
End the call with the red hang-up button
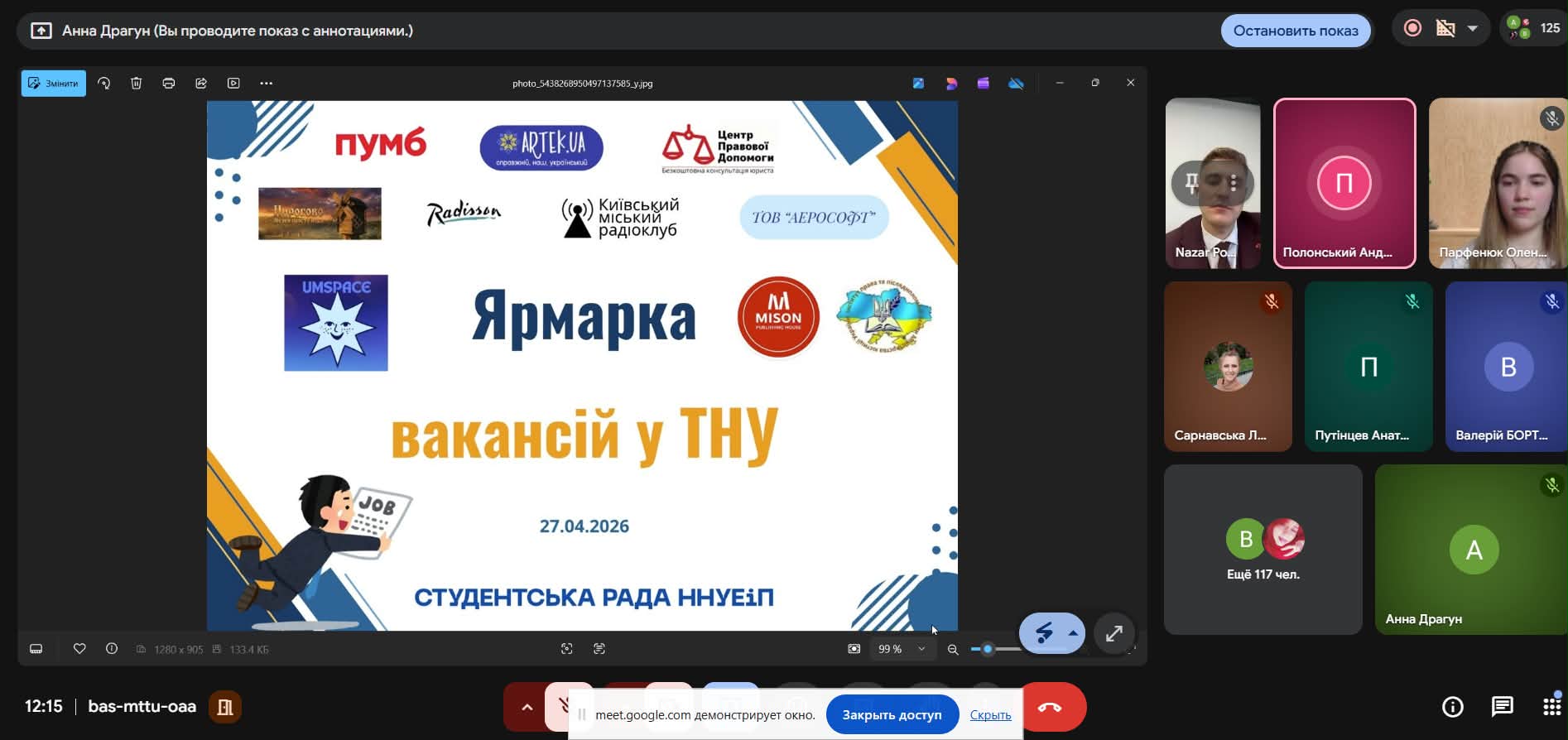pyautogui.click(x=1050, y=707)
